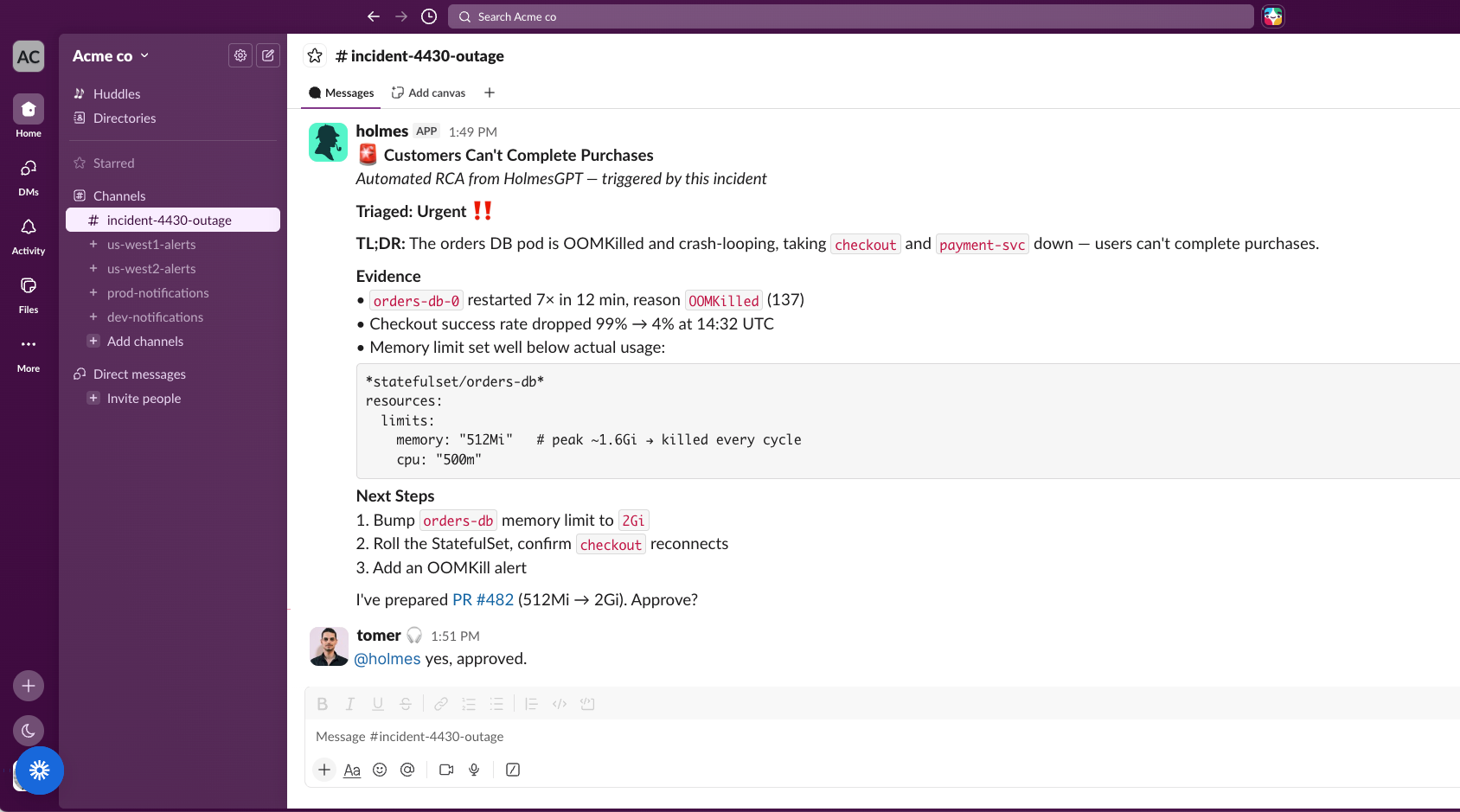This screenshot has width=1460, height=812.
Task: Click the # incident-4430-outage channel title
Action: point(419,55)
